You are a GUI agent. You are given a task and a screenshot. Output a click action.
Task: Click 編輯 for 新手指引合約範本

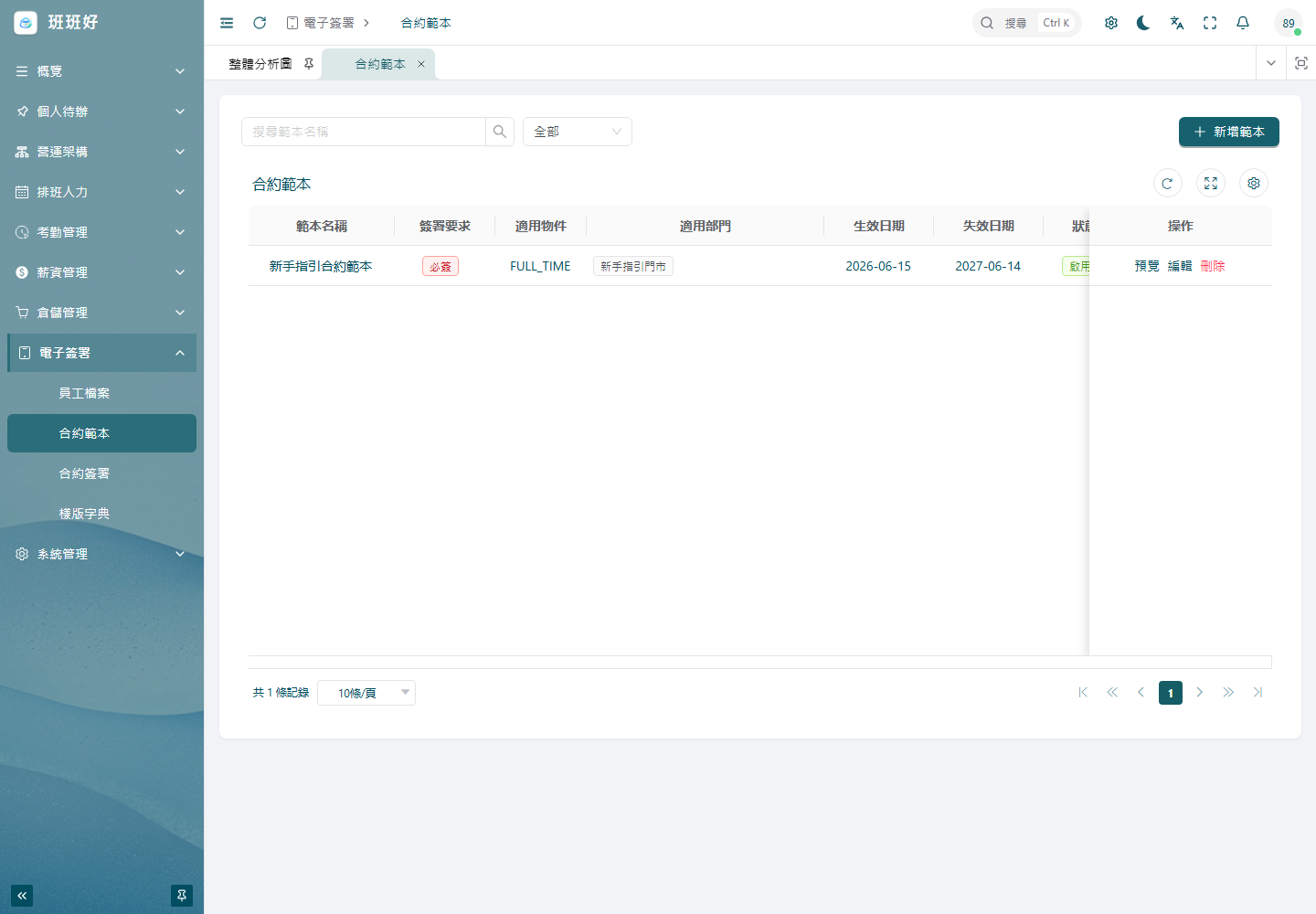[x=1180, y=266]
